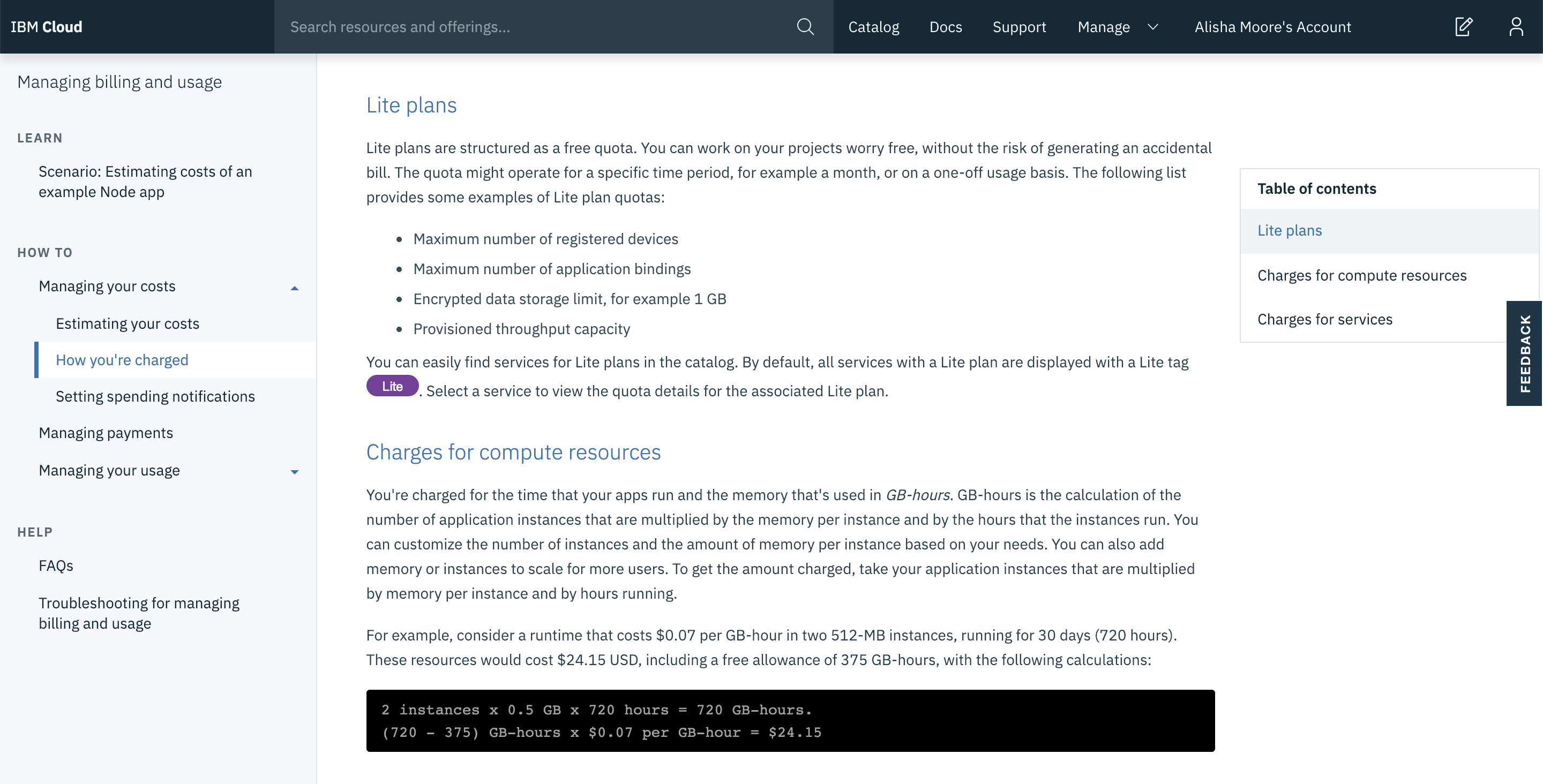Click the italic GB-hours term

pos(918,495)
